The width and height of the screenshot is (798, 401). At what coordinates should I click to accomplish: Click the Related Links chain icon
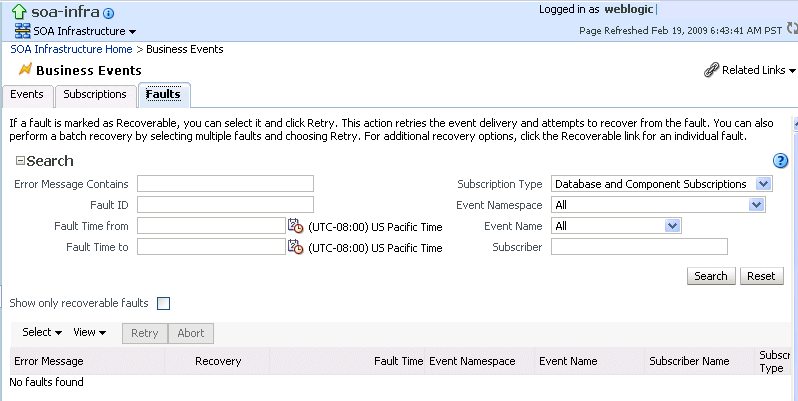[711, 70]
